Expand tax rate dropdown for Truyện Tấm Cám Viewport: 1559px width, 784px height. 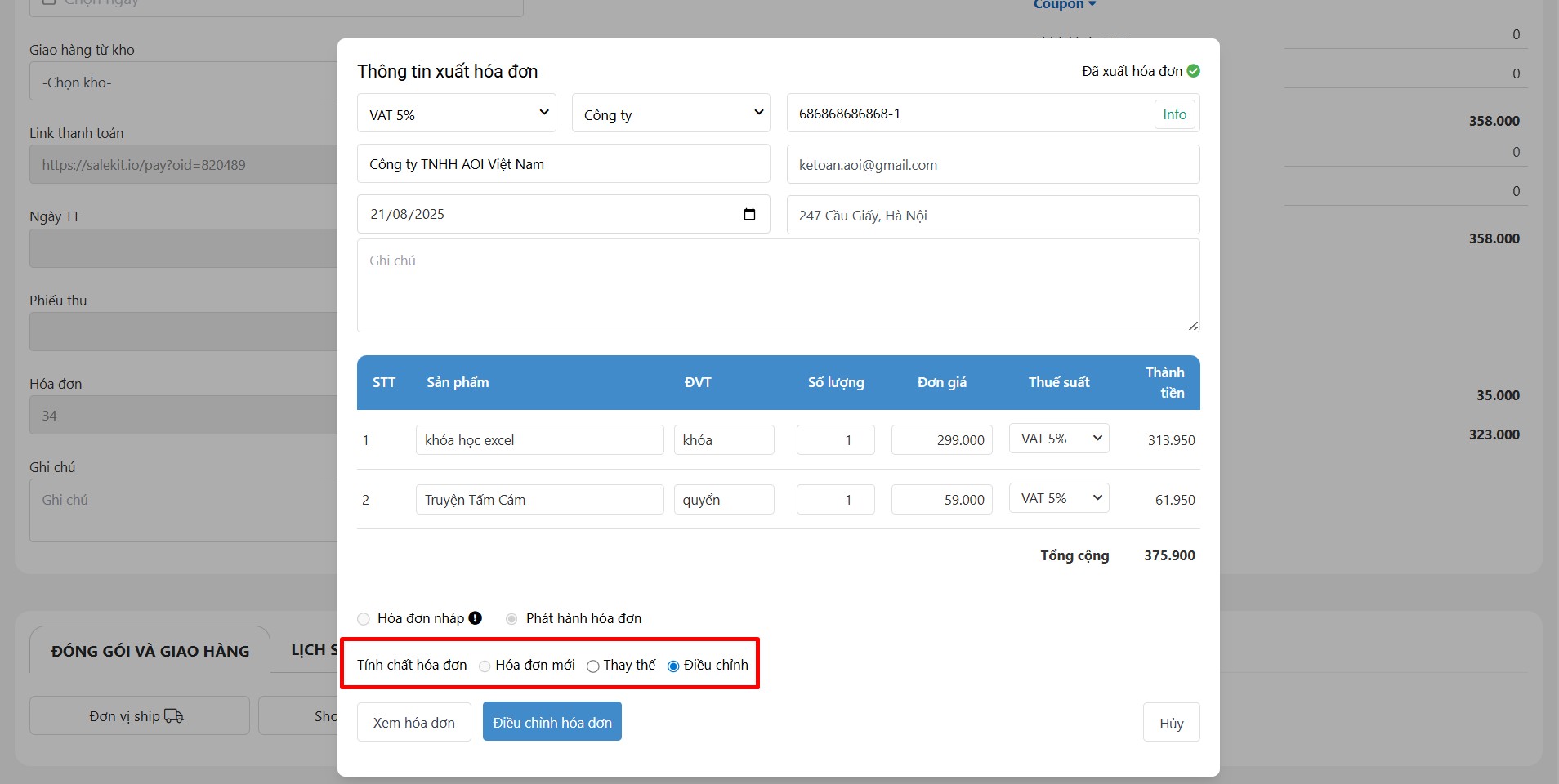1059,498
